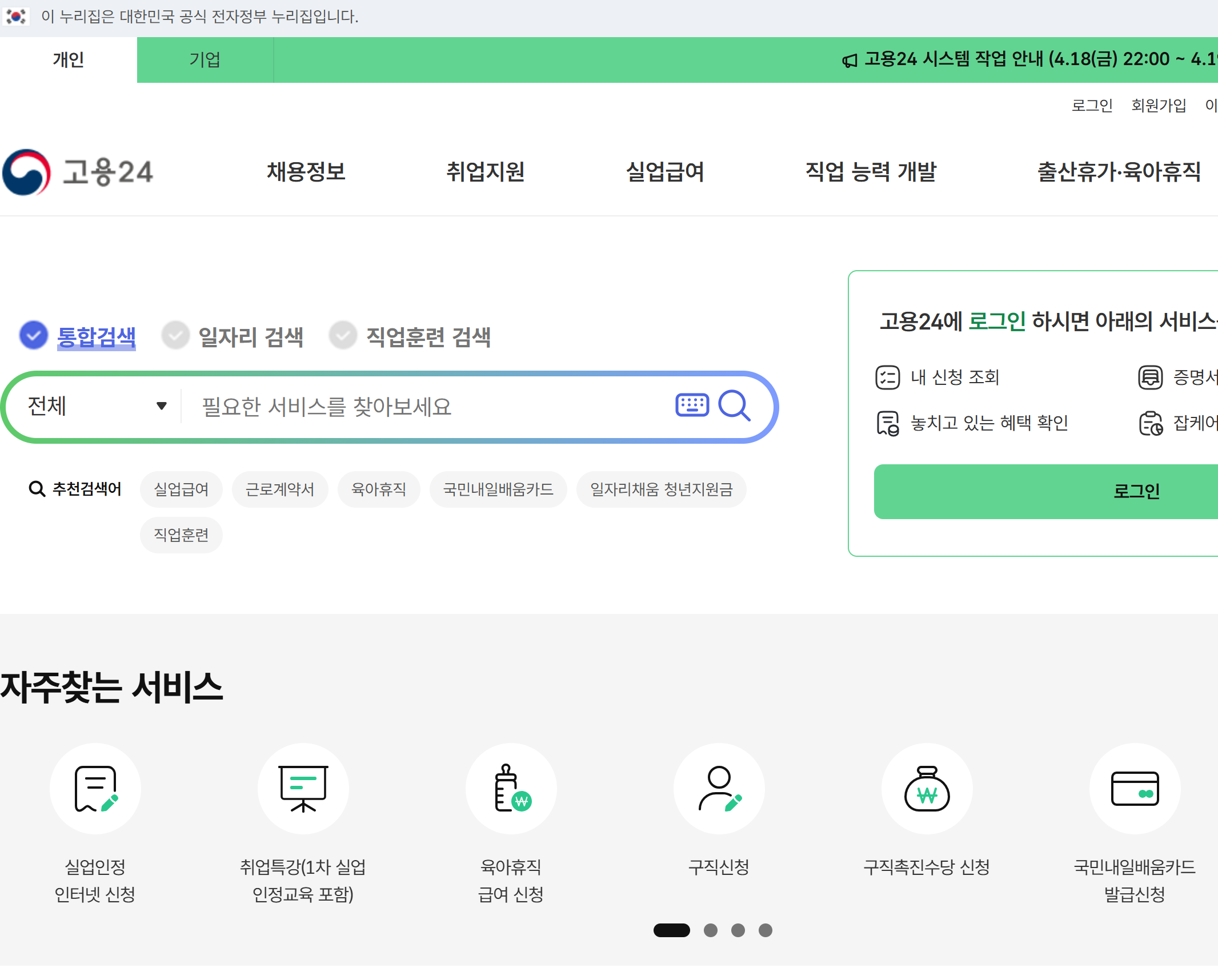
Task: Open 구직촉진수당 신청 money bag icon
Action: click(927, 789)
